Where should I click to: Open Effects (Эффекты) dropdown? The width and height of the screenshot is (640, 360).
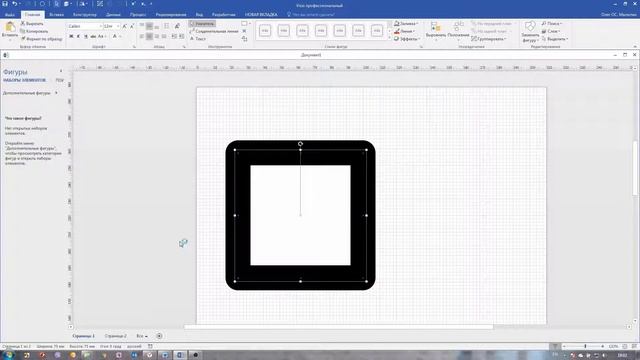pyautogui.click(x=407, y=39)
